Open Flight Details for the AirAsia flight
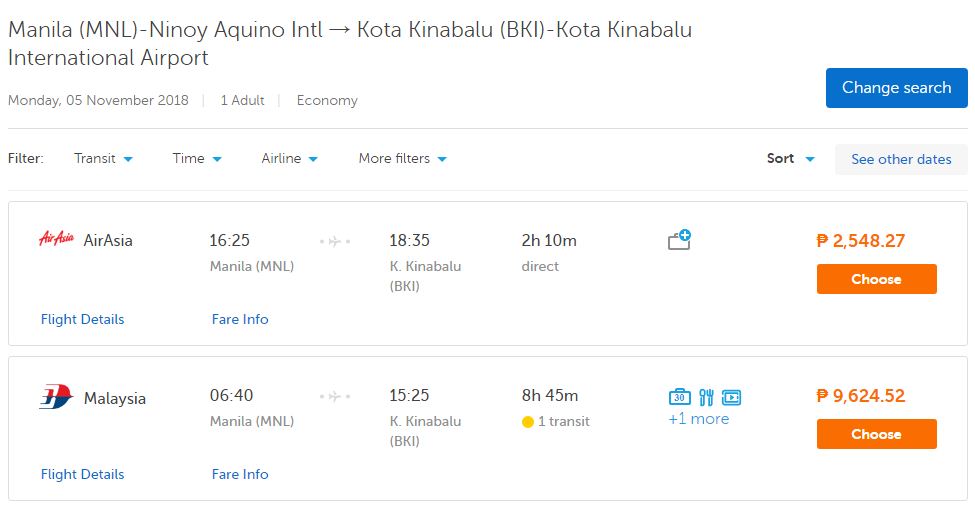The image size is (975, 508). click(83, 319)
